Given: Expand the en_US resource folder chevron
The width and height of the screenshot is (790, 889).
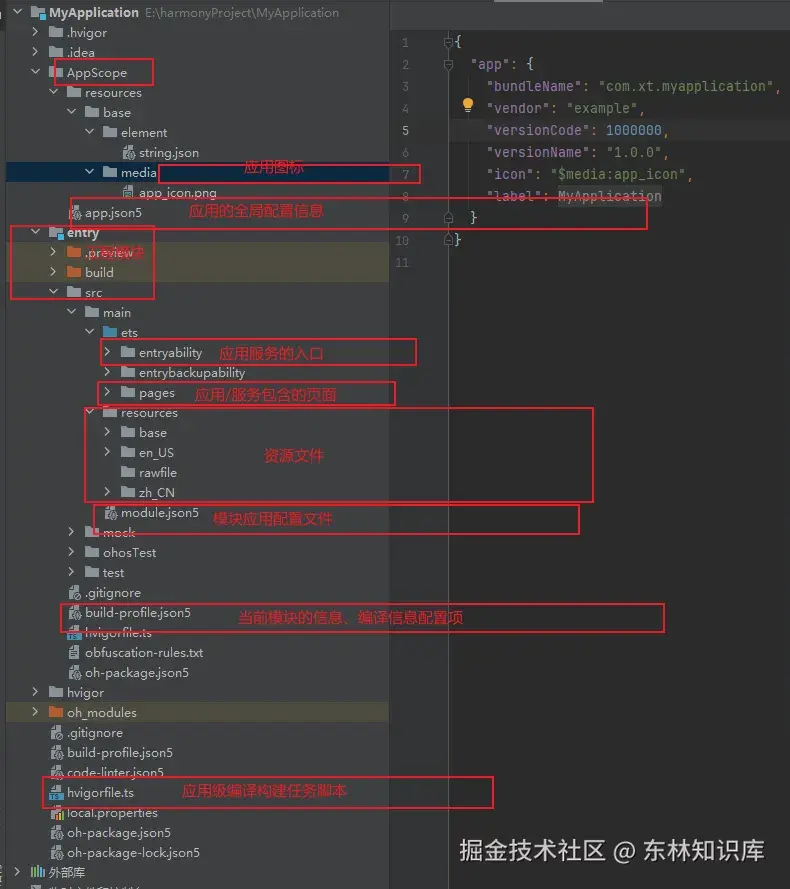Looking at the screenshot, I should [108, 452].
